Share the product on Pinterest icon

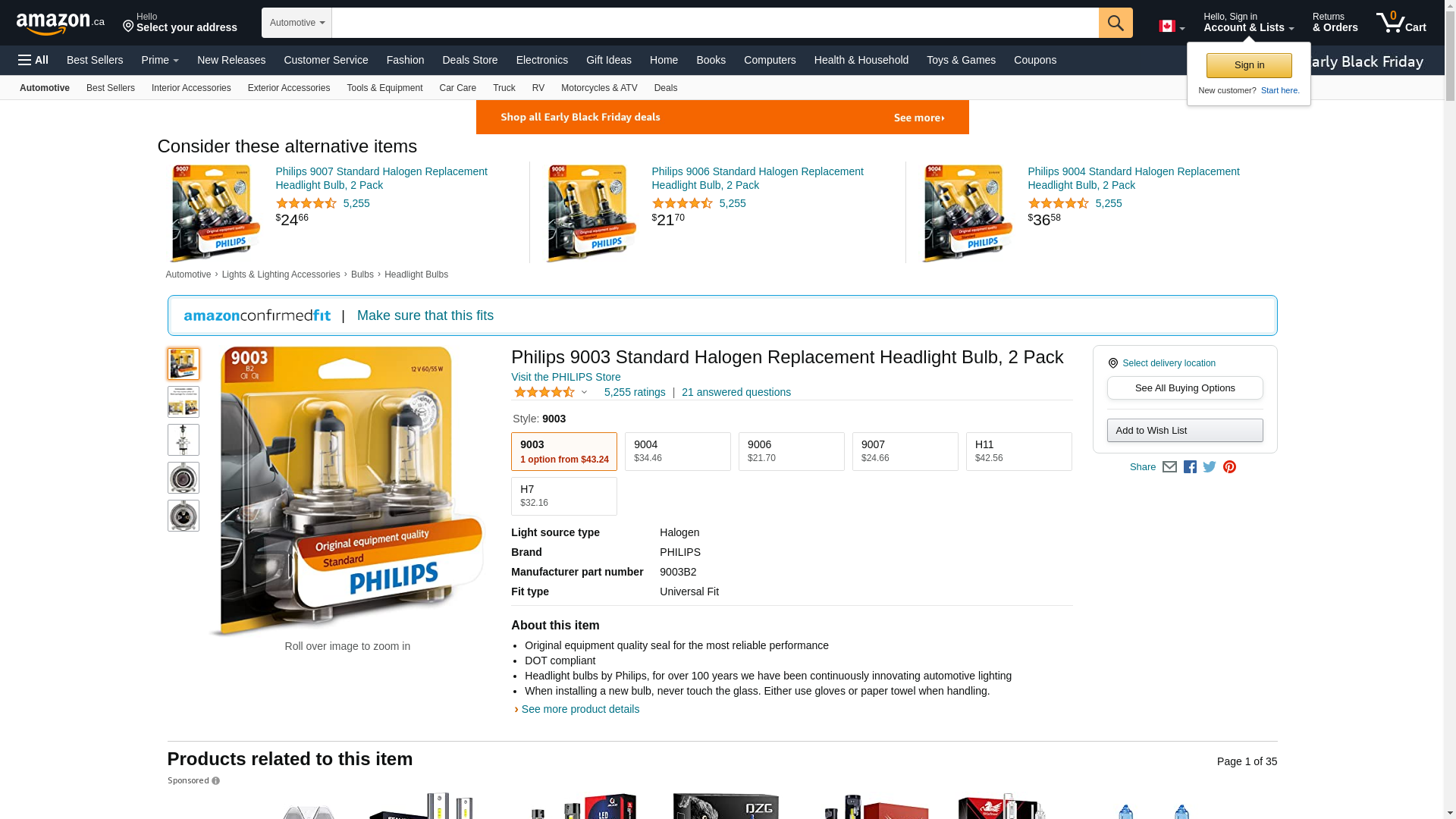coord(1229,467)
